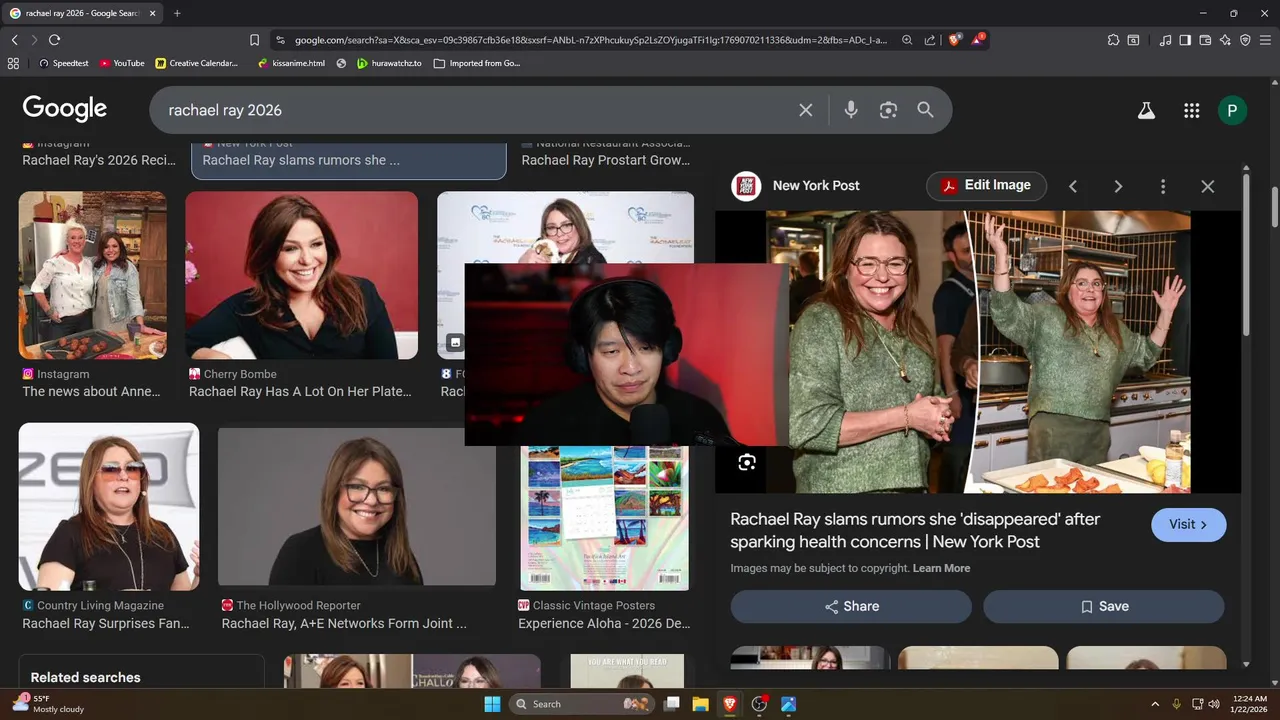
Task: Open 'Rachael Ray Prostart Grow...' result title
Action: tap(606, 160)
